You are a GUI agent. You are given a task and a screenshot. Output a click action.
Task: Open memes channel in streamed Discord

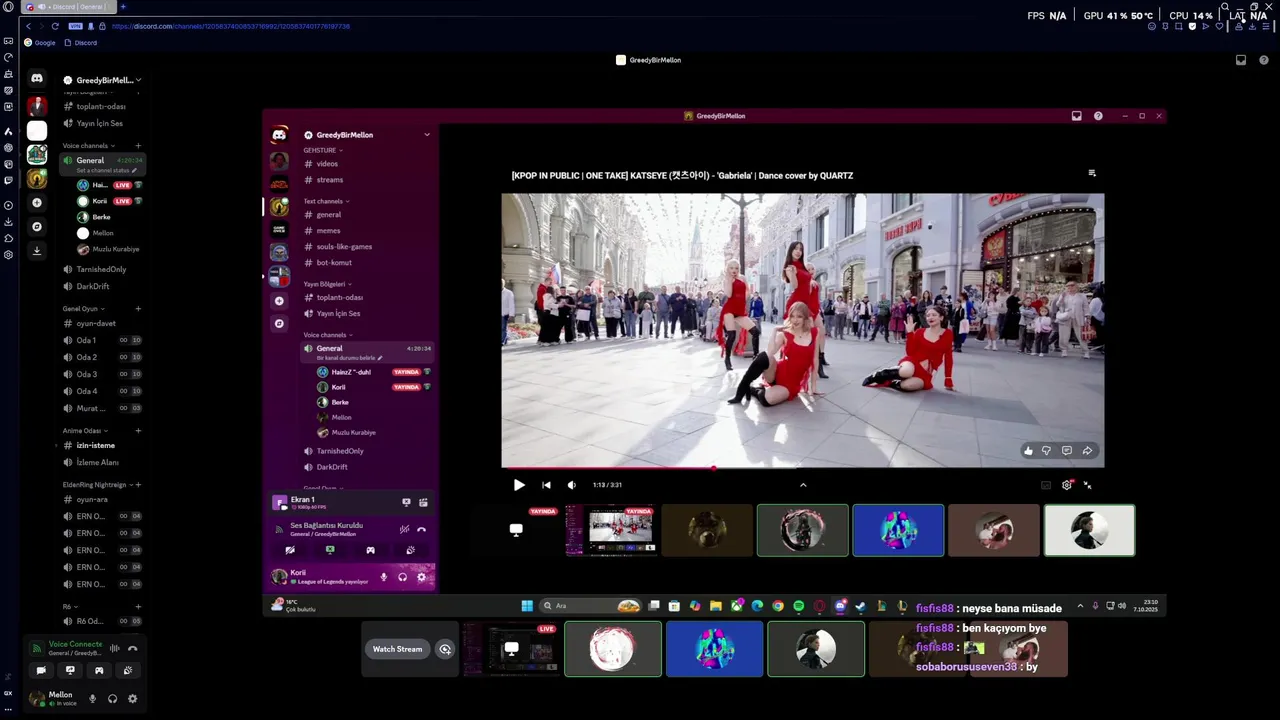click(x=328, y=231)
